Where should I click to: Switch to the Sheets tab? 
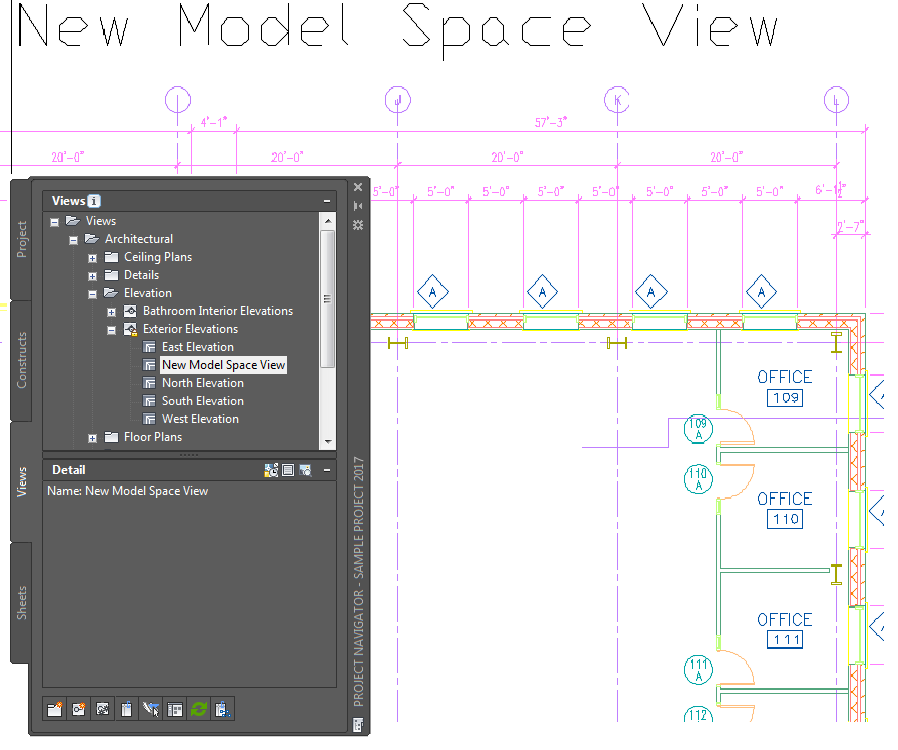coord(21,602)
